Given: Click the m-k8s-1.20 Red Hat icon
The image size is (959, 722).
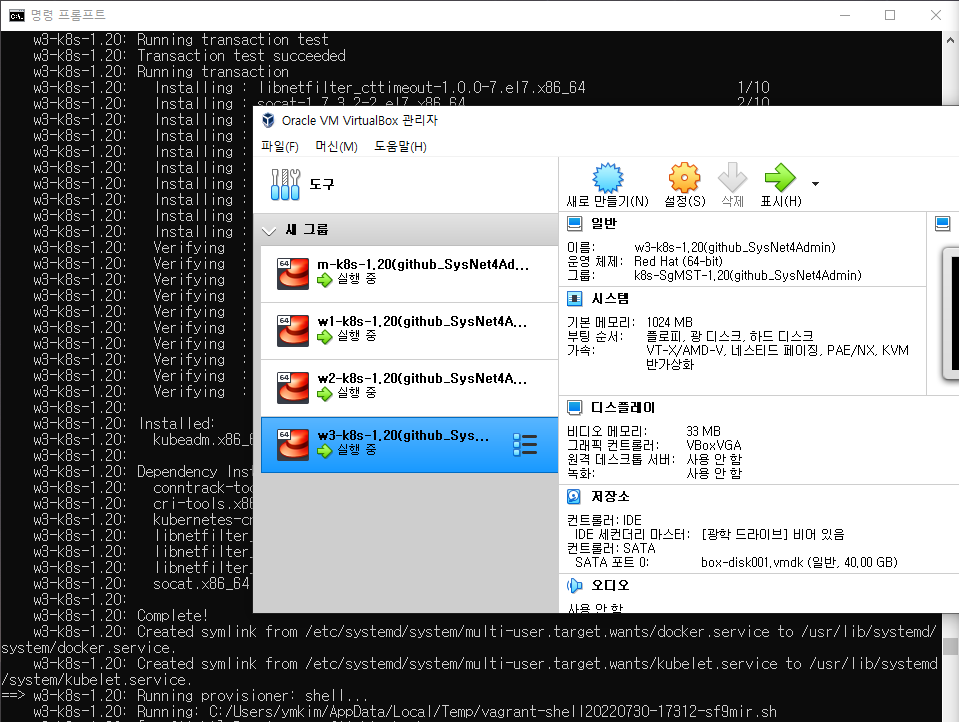Looking at the screenshot, I should pos(293,274).
